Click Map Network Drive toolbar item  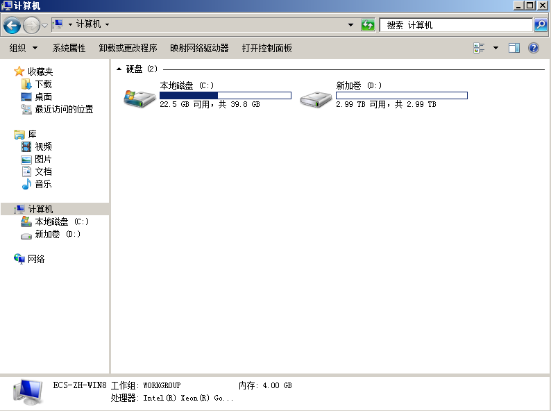coord(199,48)
